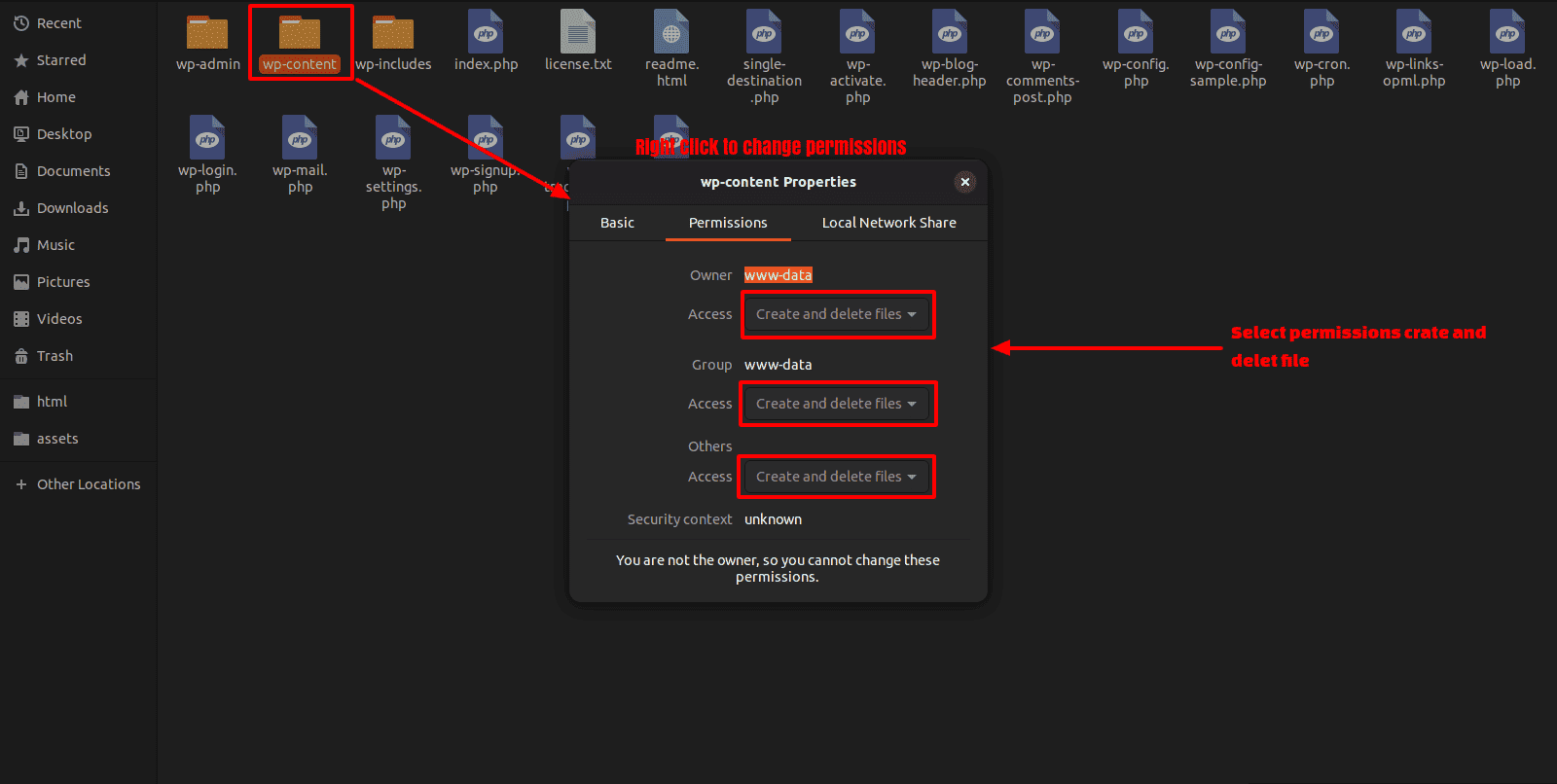Open Documents in the sidebar
The image size is (1557, 784).
(78, 171)
